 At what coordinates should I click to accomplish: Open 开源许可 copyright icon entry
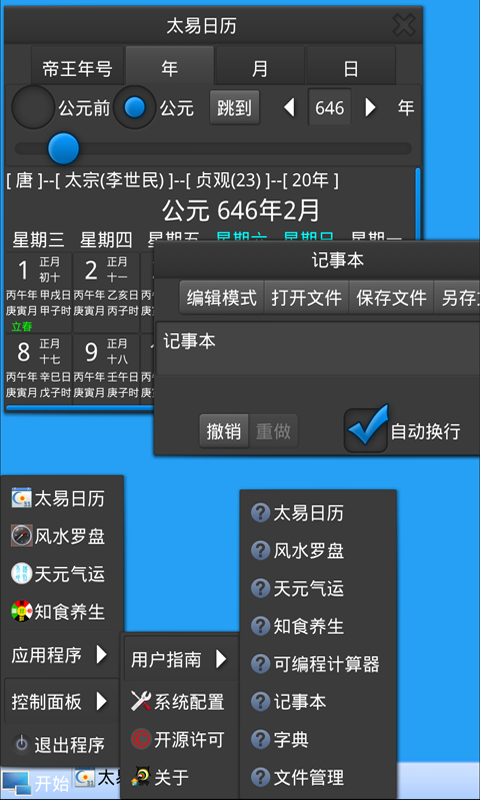click(x=141, y=739)
